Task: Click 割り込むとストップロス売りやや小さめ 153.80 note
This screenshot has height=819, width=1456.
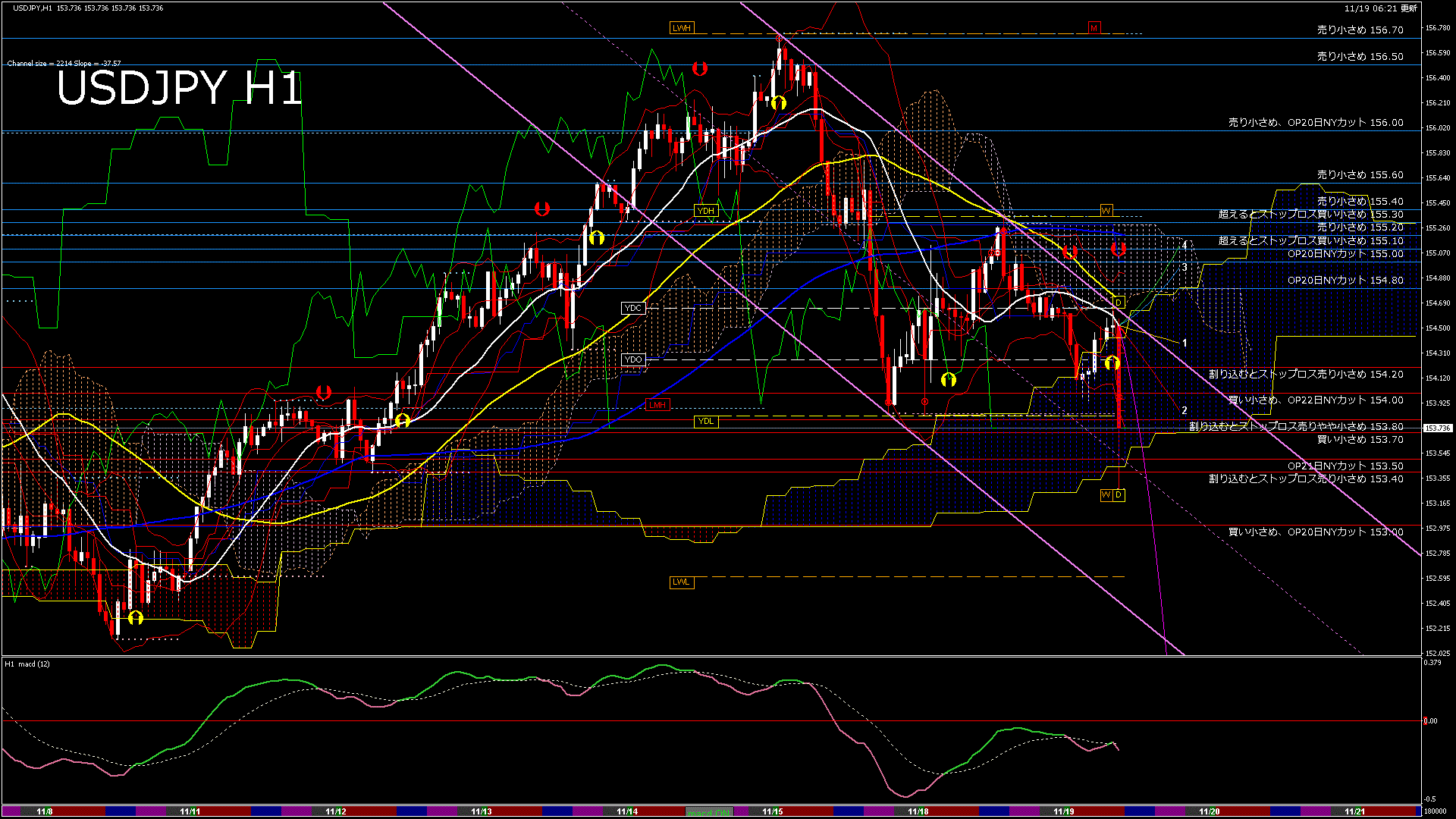Action: 1297,427
